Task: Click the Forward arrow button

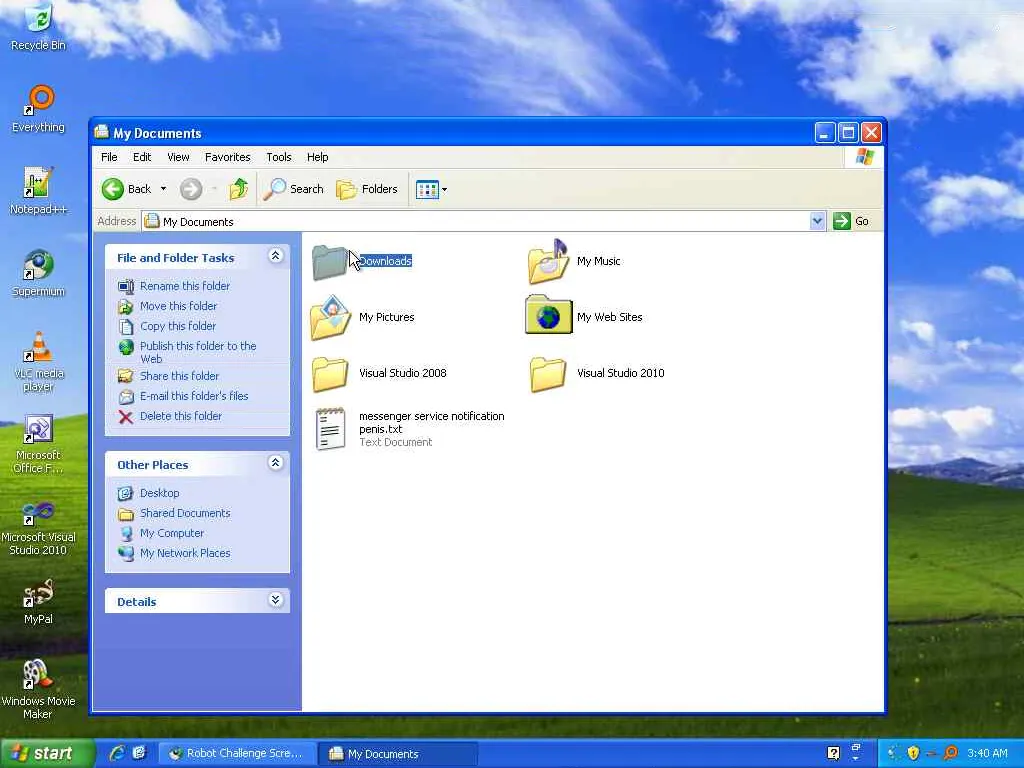Action: coord(191,189)
